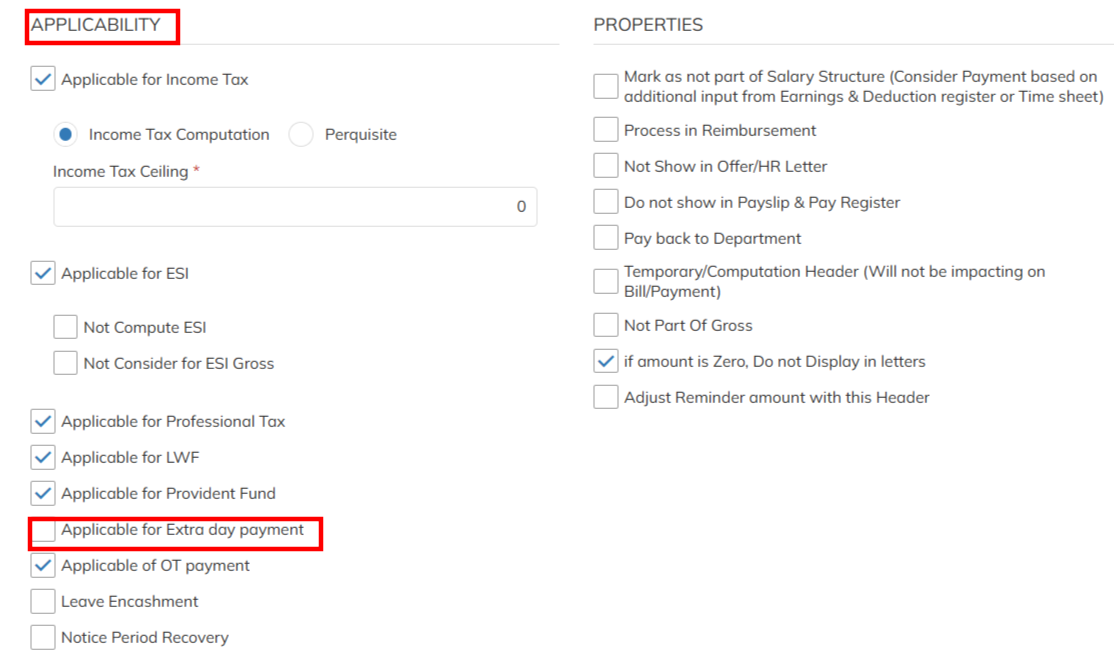Uncheck Applicable for ESI checkbox
Image resolution: width=1114 pixels, height=661 pixels.
pos(43,274)
